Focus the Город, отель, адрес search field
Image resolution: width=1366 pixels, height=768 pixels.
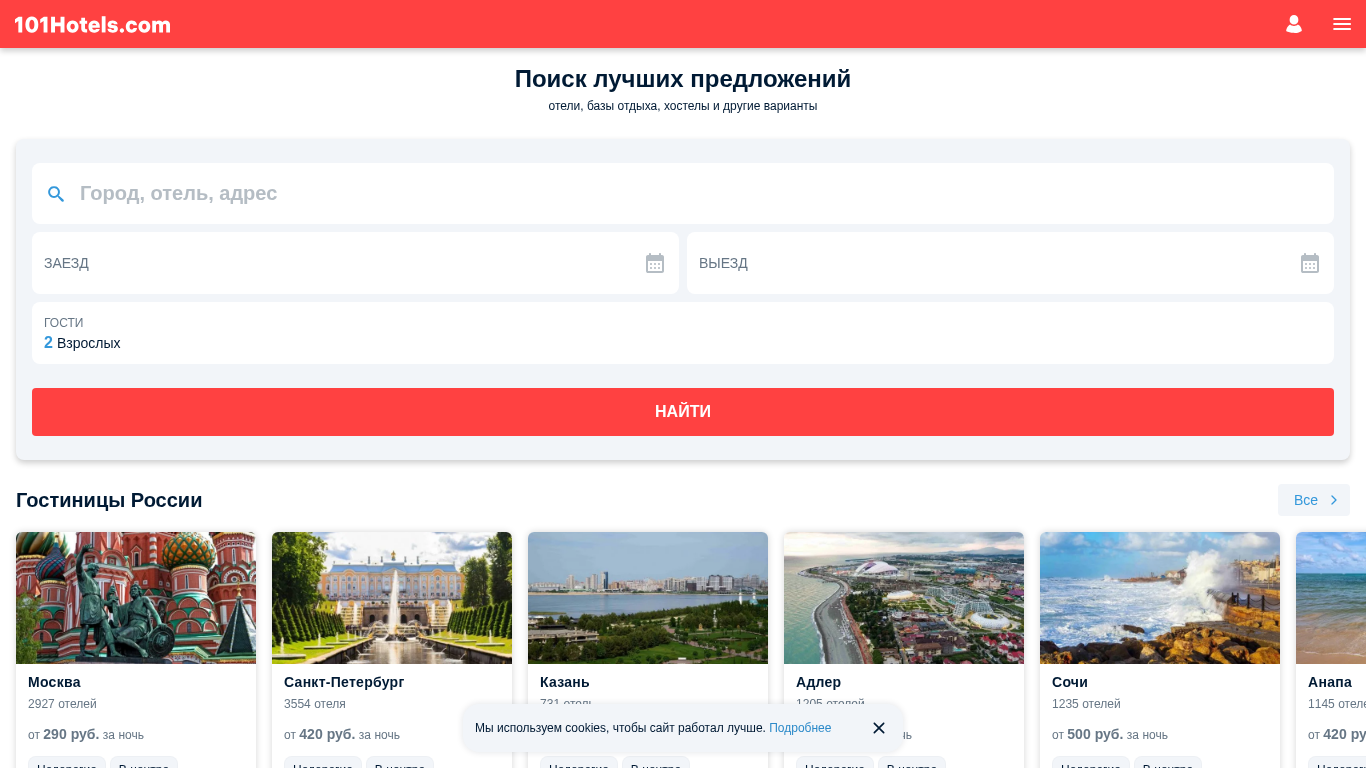coord(683,193)
